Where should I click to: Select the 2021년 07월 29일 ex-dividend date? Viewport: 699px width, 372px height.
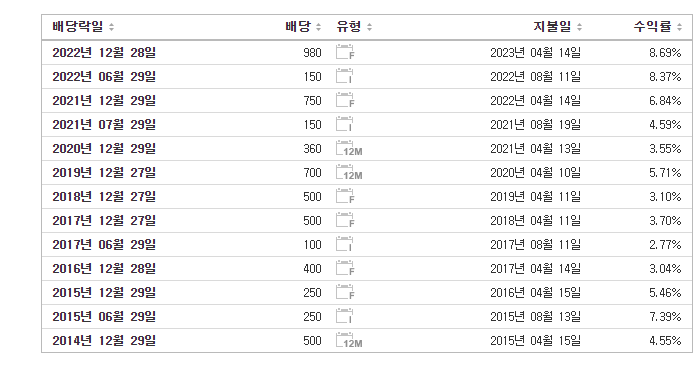104,124
